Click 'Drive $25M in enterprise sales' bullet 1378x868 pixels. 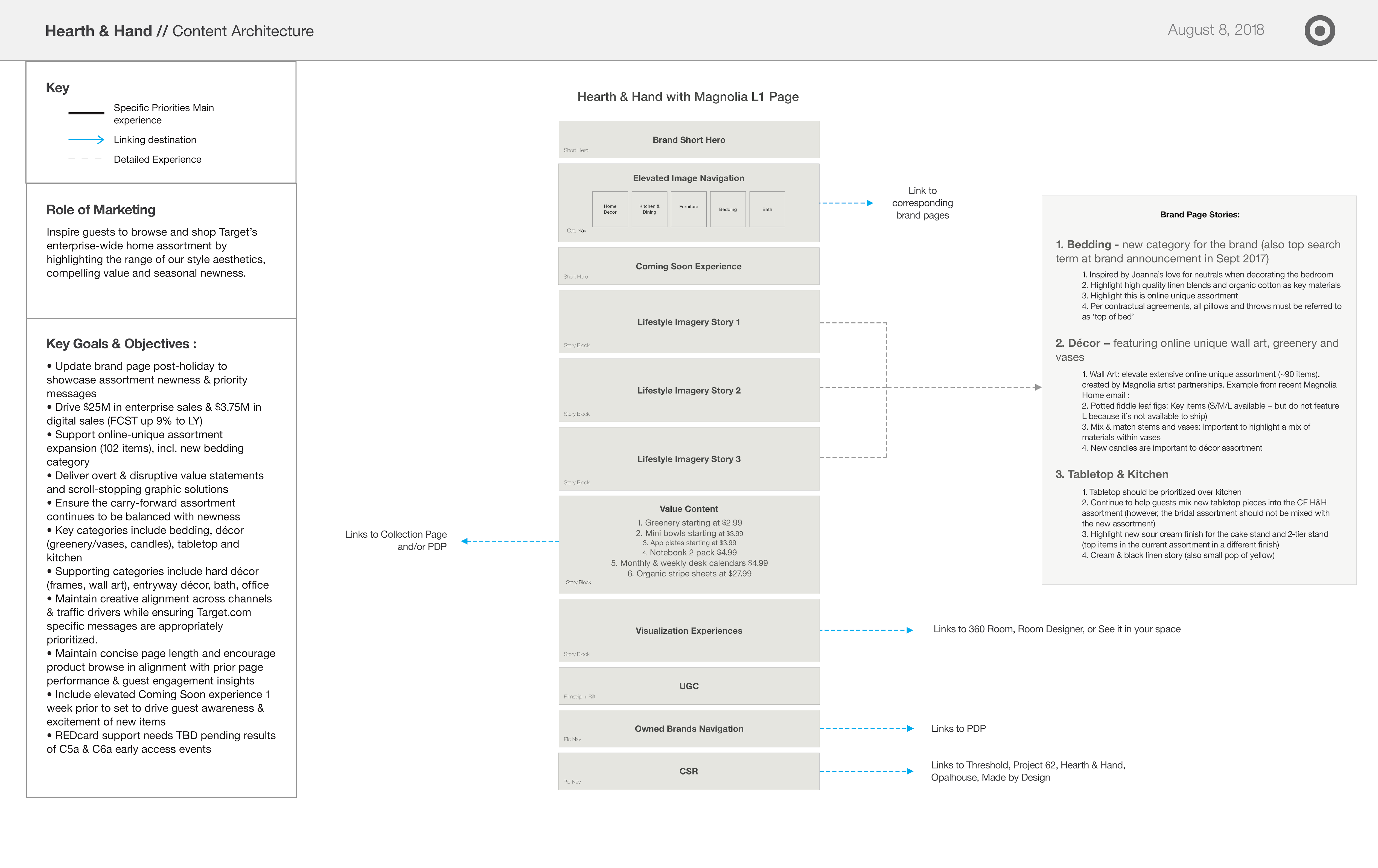point(154,414)
